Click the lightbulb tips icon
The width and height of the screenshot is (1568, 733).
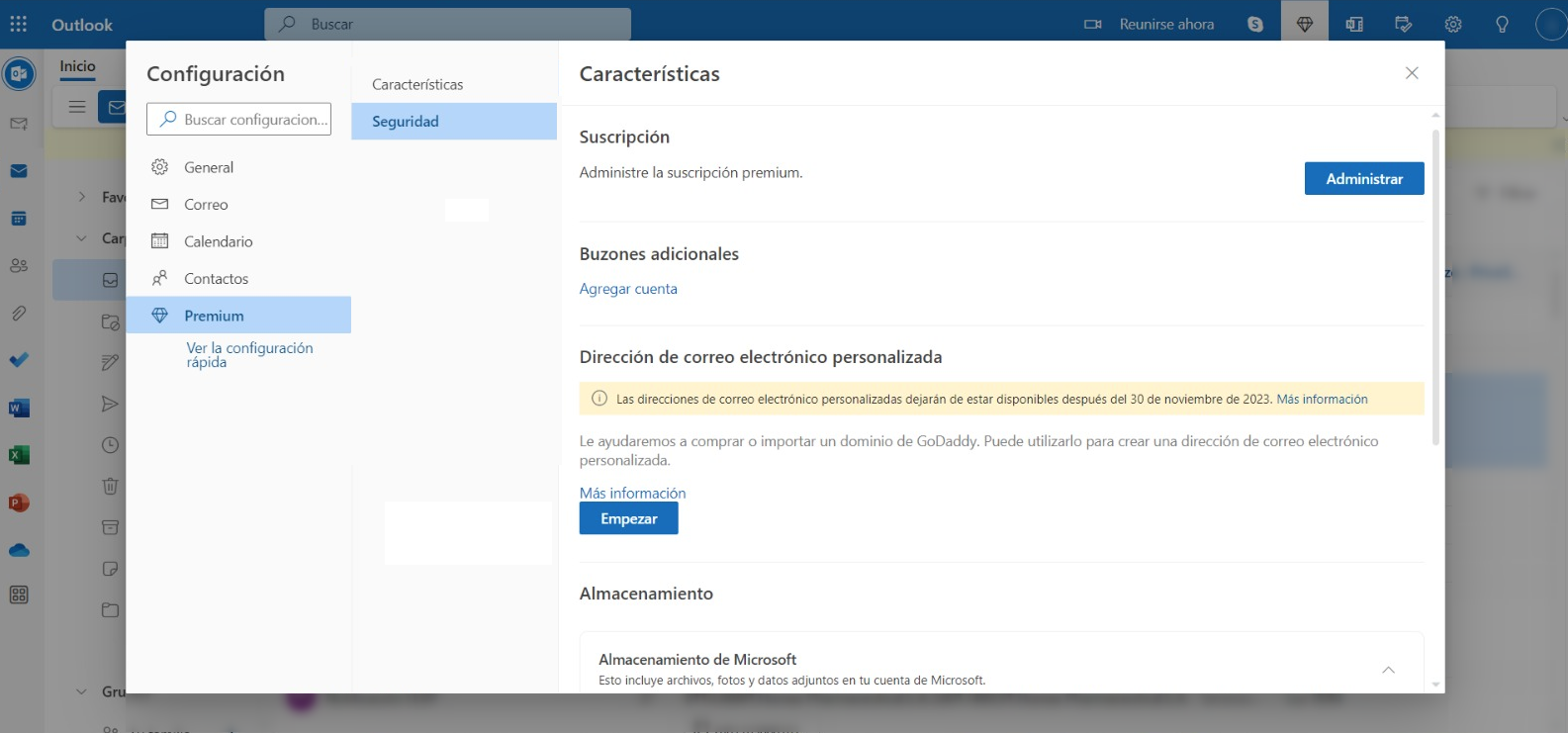click(x=1502, y=24)
